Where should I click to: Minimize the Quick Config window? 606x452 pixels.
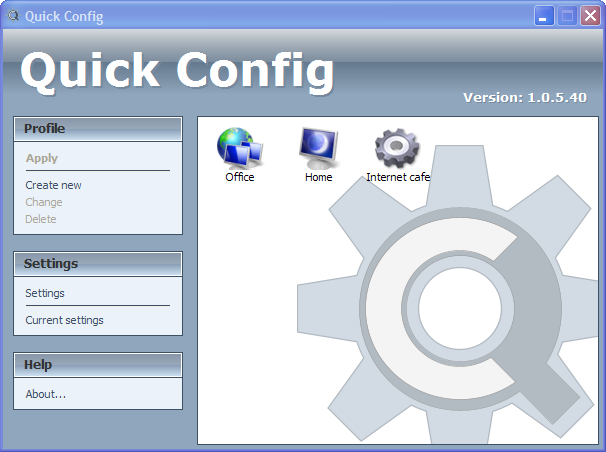point(544,16)
